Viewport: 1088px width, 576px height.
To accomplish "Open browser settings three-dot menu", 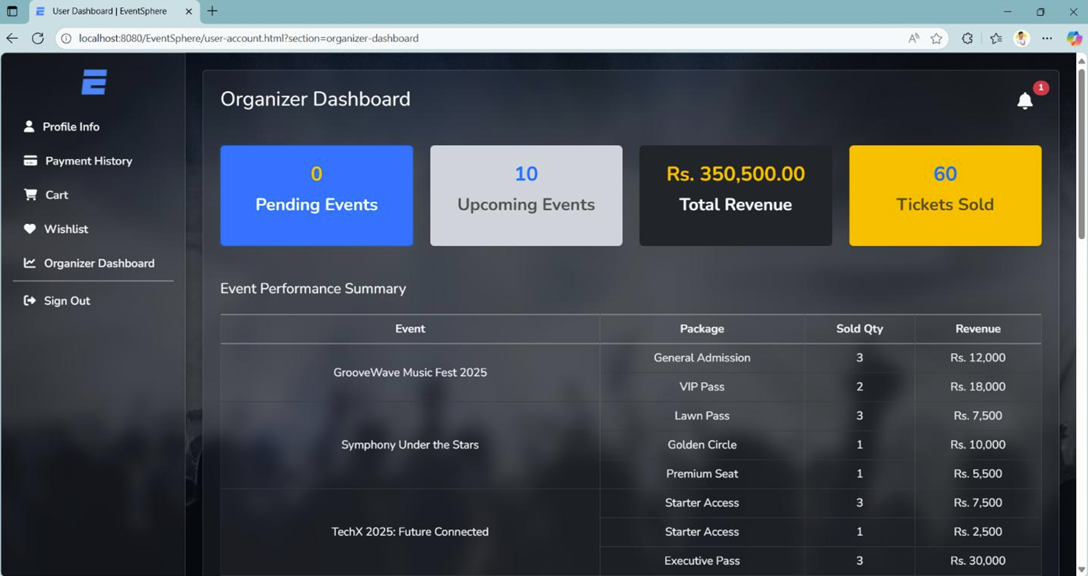I will 1046,38.
